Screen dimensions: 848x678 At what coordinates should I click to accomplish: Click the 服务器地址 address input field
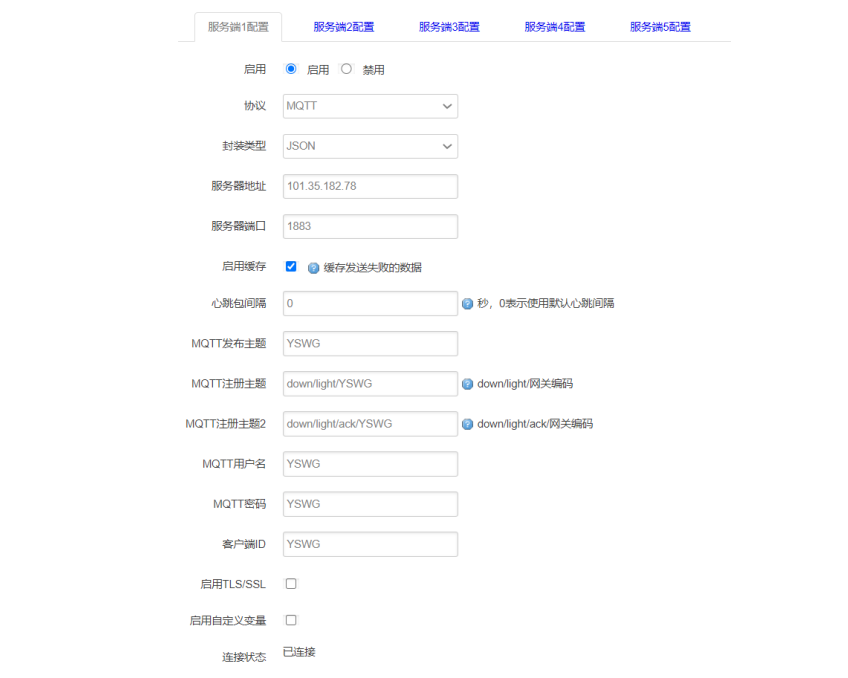click(x=369, y=186)
